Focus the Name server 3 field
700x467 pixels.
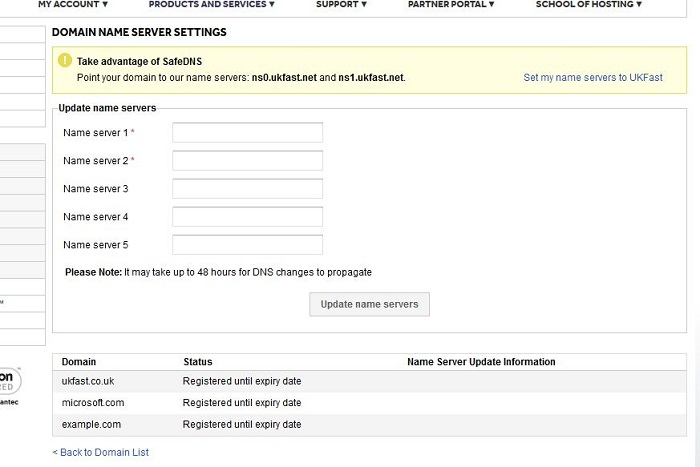click(x=247, y=189)
